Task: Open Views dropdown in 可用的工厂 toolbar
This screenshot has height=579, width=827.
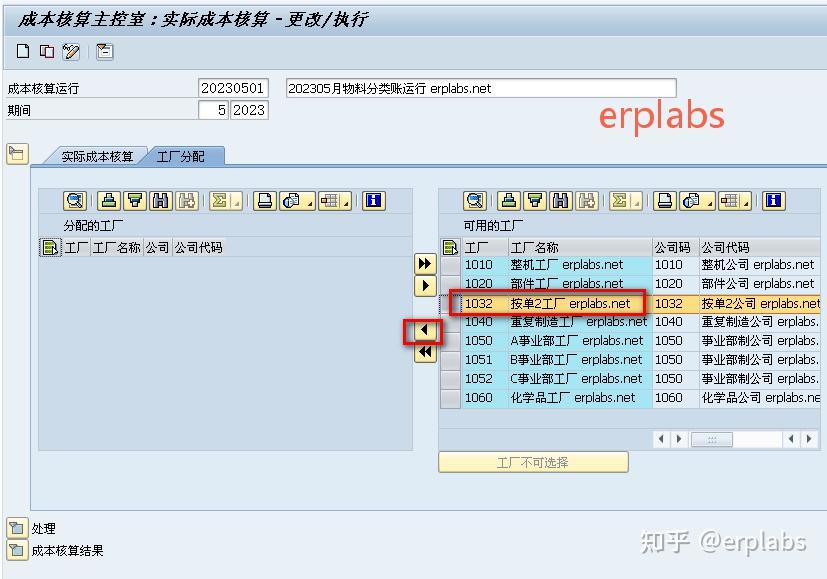Action: point(698,200)
